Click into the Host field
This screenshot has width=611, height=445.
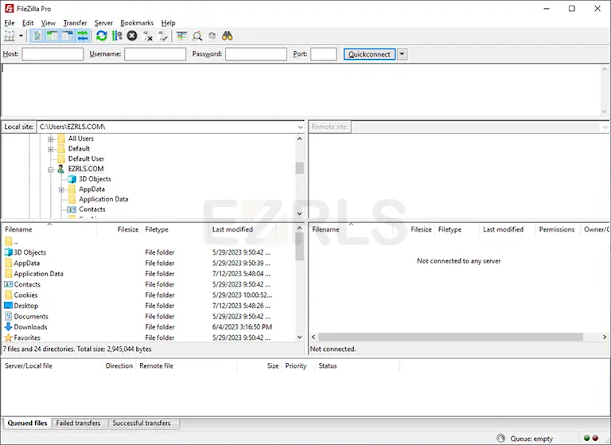53,54
